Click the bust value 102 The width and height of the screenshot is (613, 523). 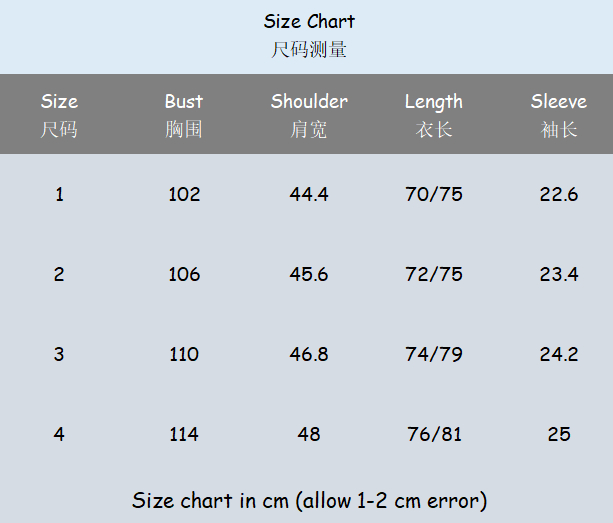(x=184, y=194)
